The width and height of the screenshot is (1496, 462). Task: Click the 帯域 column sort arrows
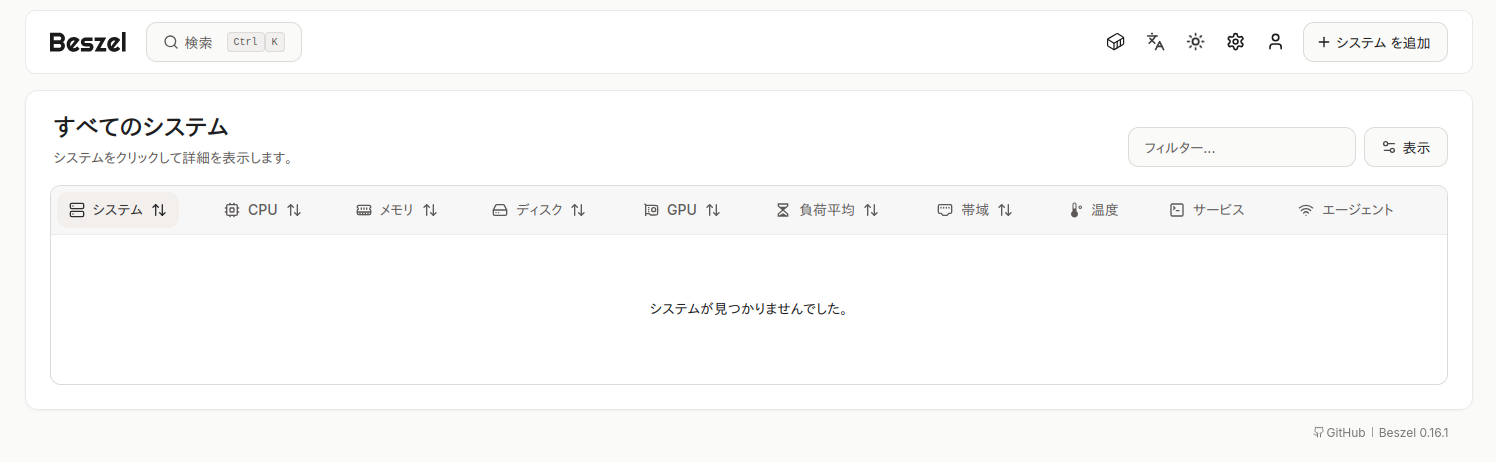(x=1005, y=210)
